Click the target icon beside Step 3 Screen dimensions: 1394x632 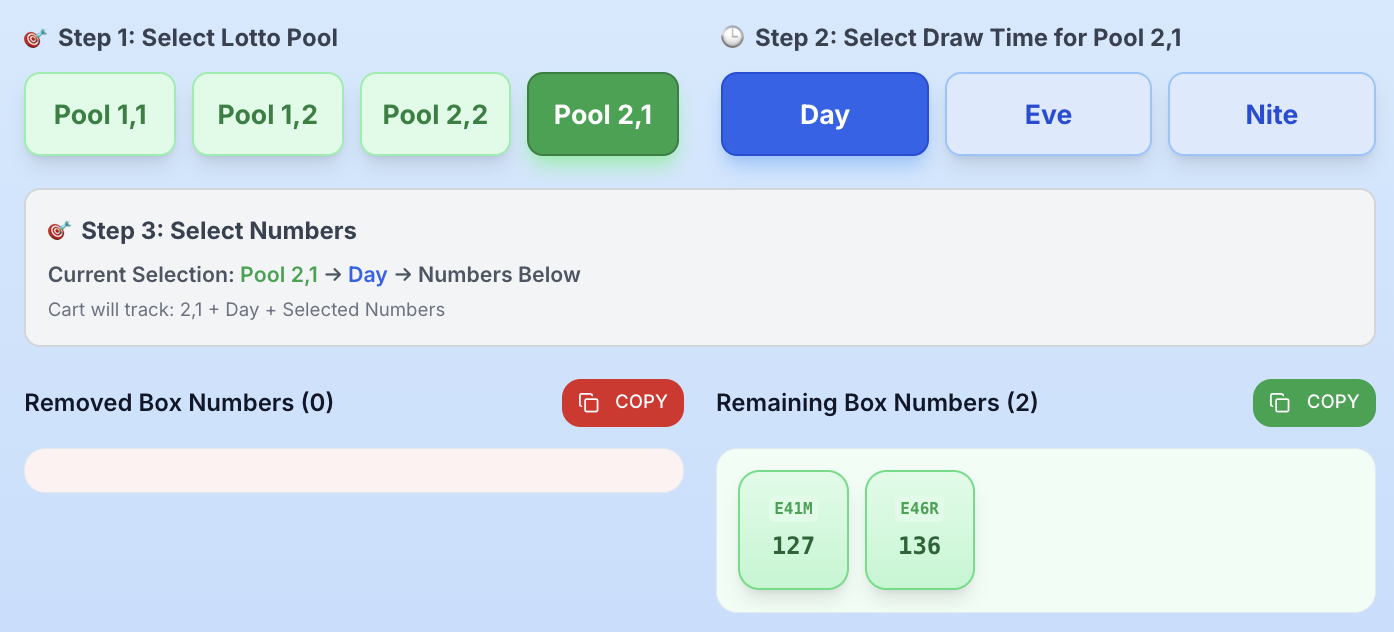coord(59,231)
